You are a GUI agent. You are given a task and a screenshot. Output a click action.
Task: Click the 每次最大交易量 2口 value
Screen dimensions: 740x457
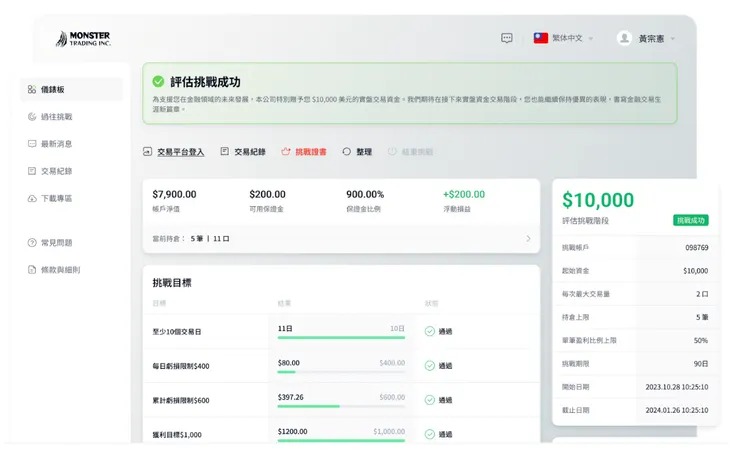(x=702, y=294)
